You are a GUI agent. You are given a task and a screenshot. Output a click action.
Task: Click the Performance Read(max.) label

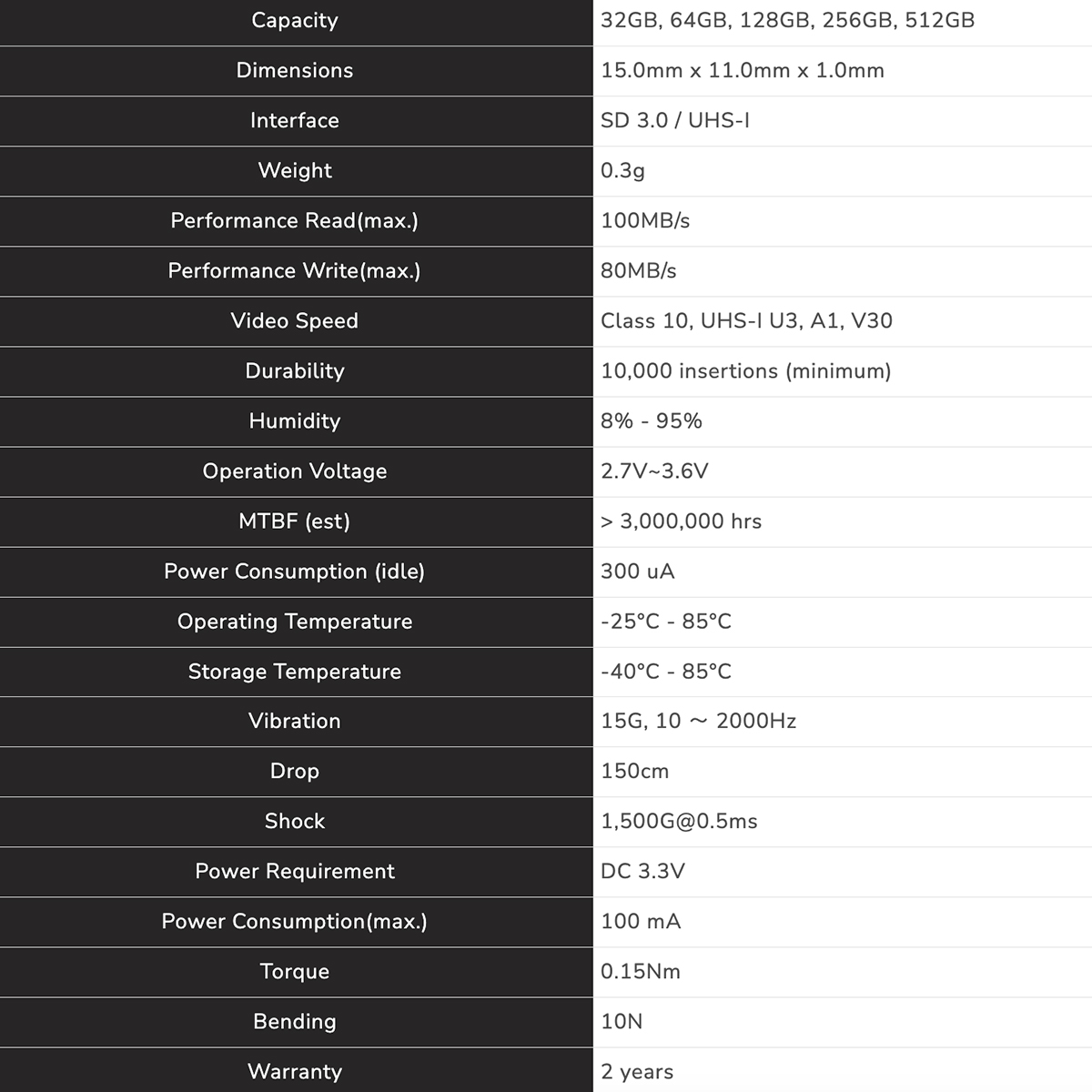click(295, 221)
